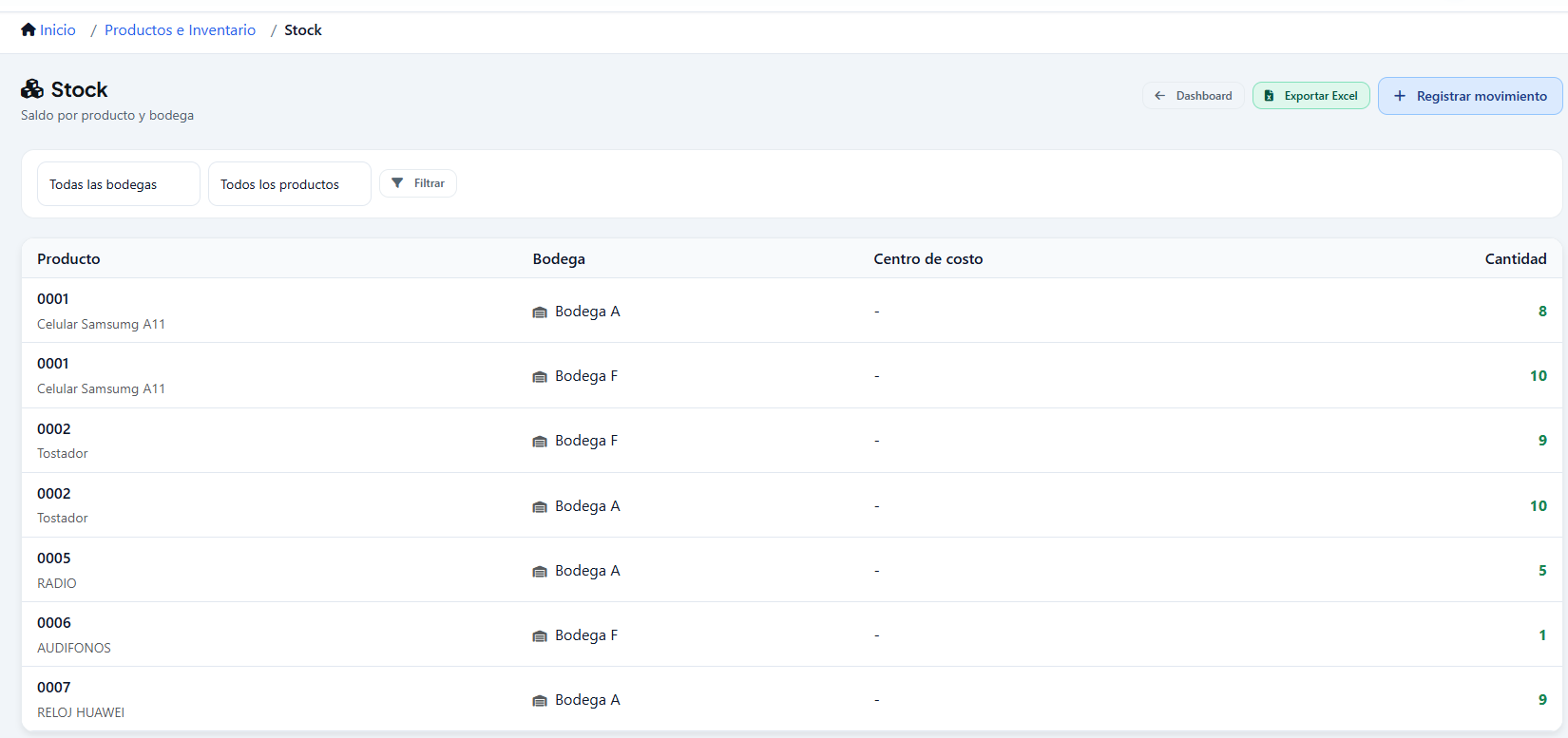Select quantity 1 in the AUDIFONOS row
Image resolution: width=1568 pixels, height=738 pixels.
(1542, 634)
